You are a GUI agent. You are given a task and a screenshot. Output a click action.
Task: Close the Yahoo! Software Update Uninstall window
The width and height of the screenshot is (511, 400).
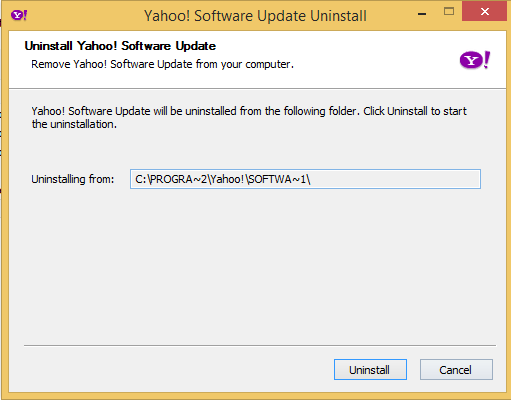point(485,12)
